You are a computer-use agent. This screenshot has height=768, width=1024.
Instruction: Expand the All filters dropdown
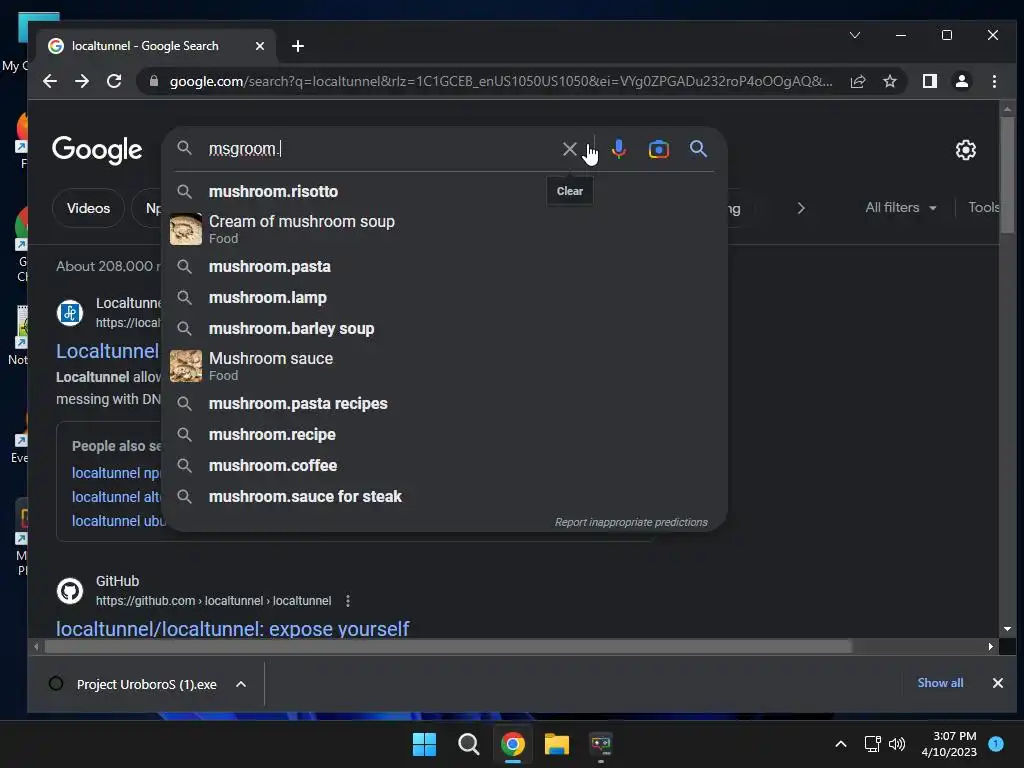click(x=901, y=208)
